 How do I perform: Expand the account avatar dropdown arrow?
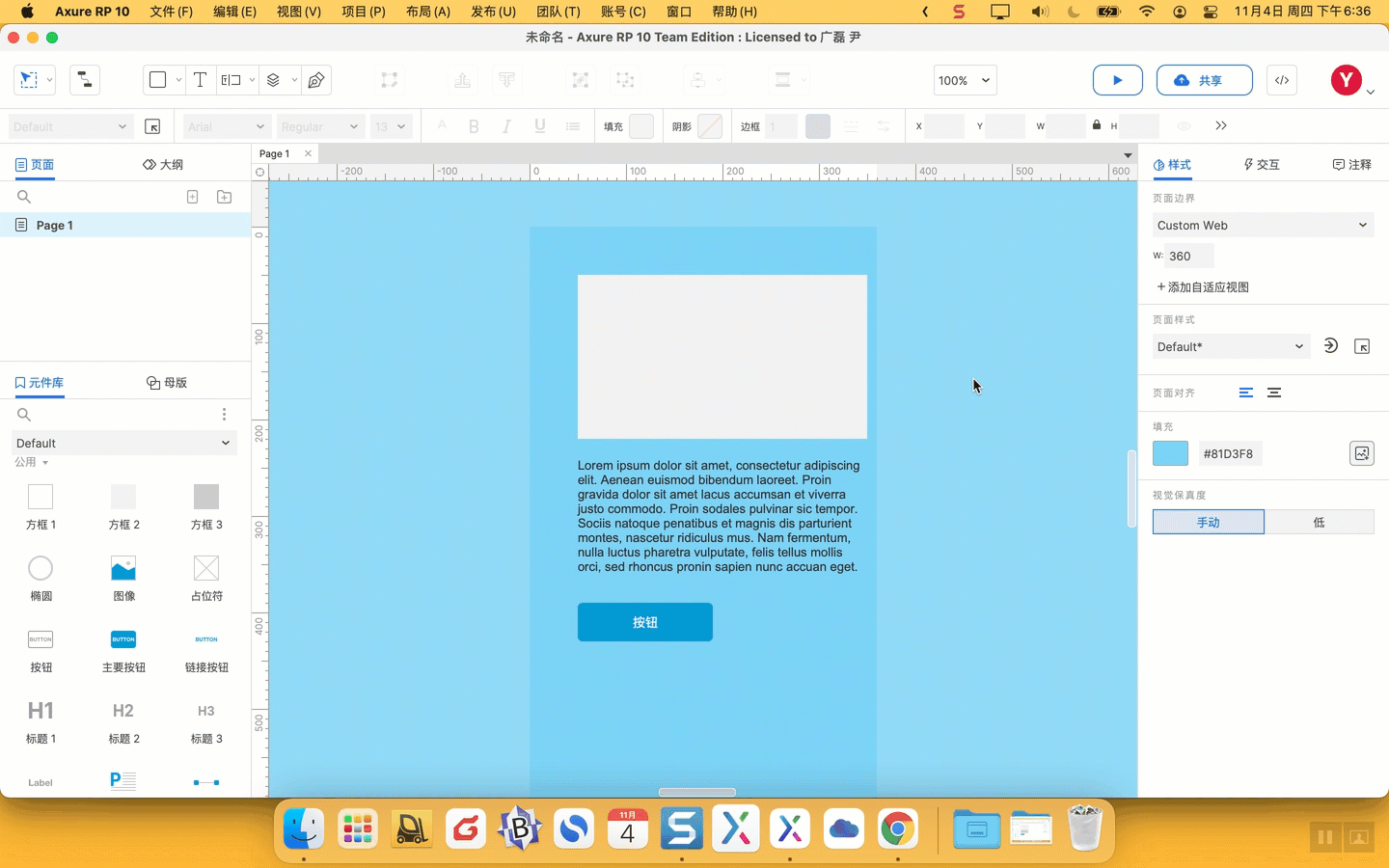point(1371,93)
